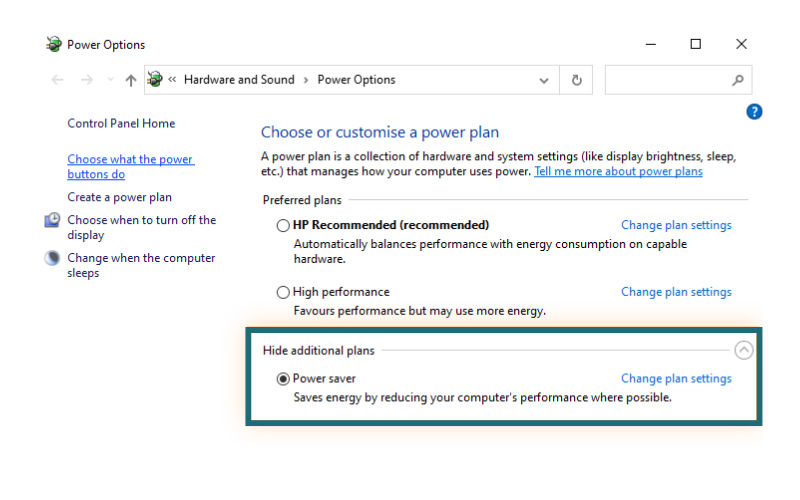The height and width of the screenshot is (500, 800).
Task: Click the Power Options title bar icon
Action: coord(54,44)
